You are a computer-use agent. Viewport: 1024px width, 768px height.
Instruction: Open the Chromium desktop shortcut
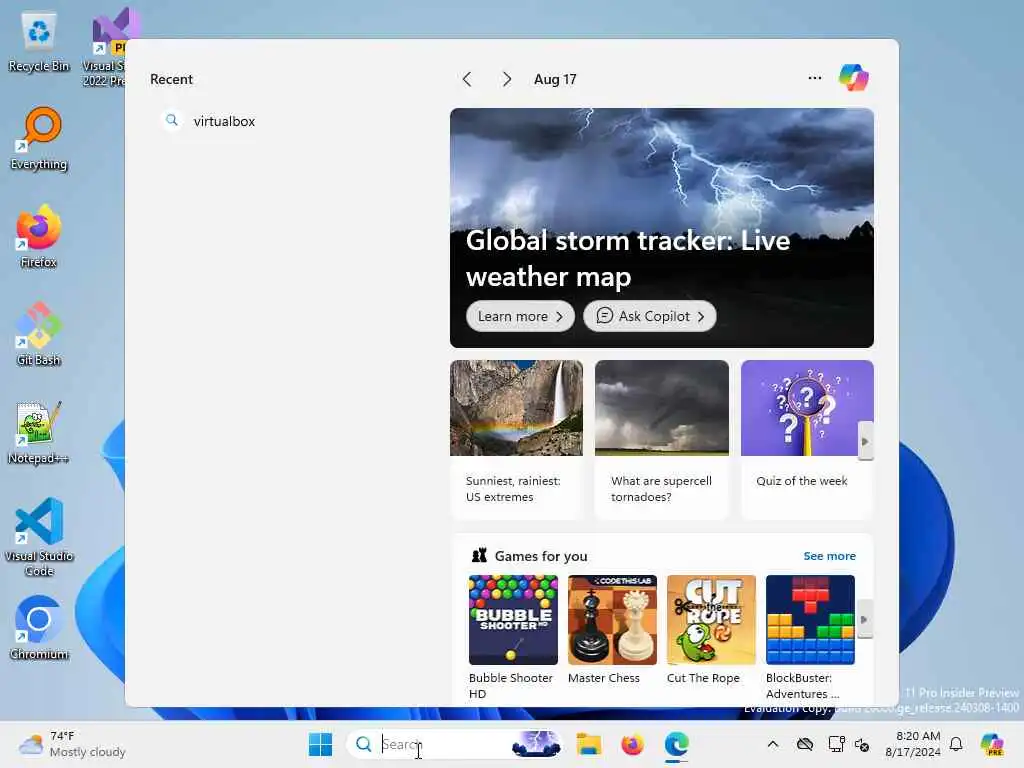click(39, 628)
